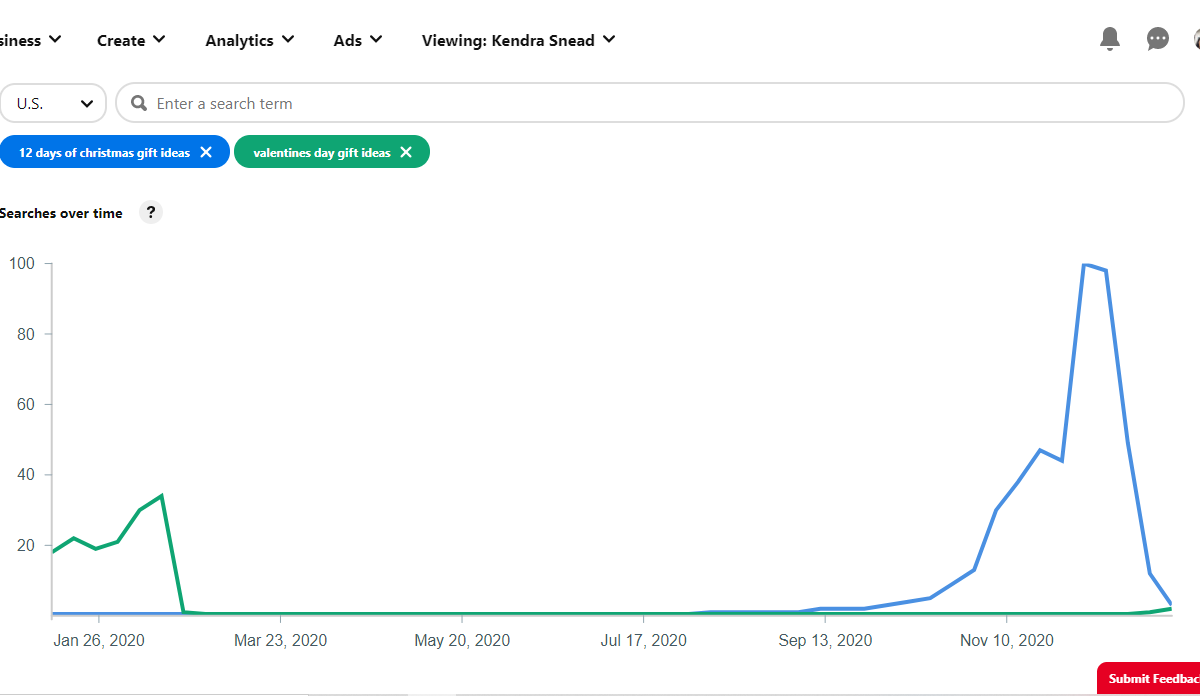Viewport: 1200px width, 696px height.
Task: Open the U.S. region dropdown
Action: [53, 103]
